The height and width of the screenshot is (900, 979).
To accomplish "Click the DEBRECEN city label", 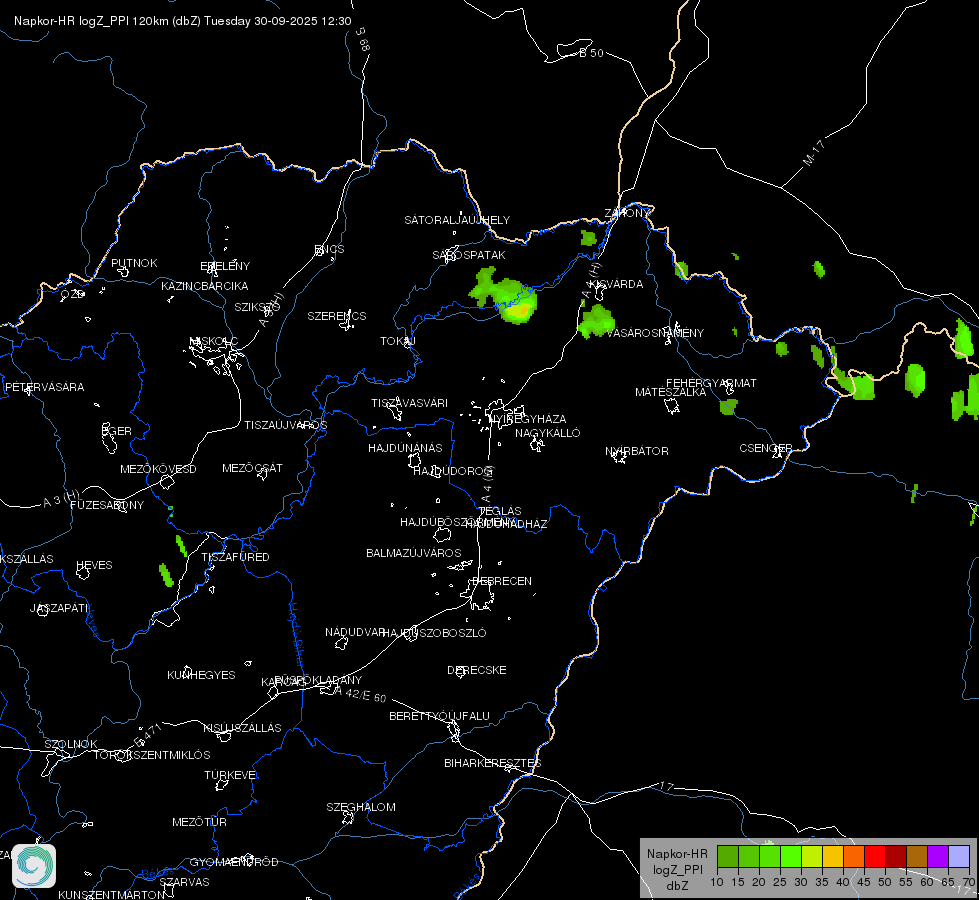I will [502, 581].
